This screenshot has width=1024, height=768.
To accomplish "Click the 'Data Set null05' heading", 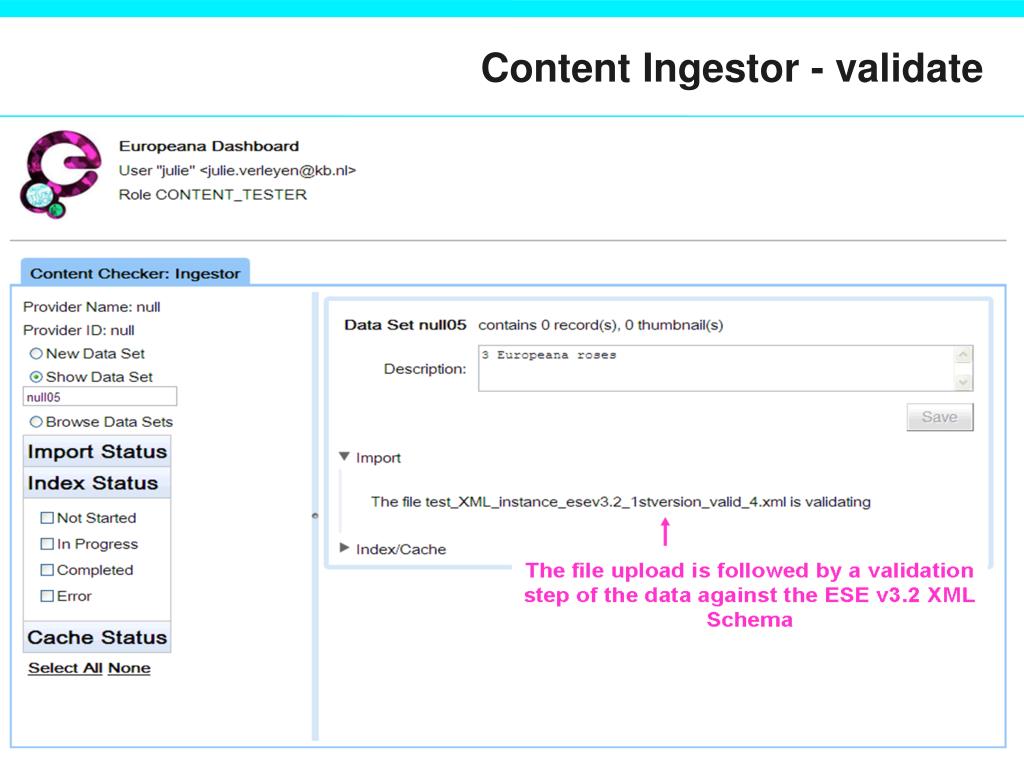I will pos(405,325).
